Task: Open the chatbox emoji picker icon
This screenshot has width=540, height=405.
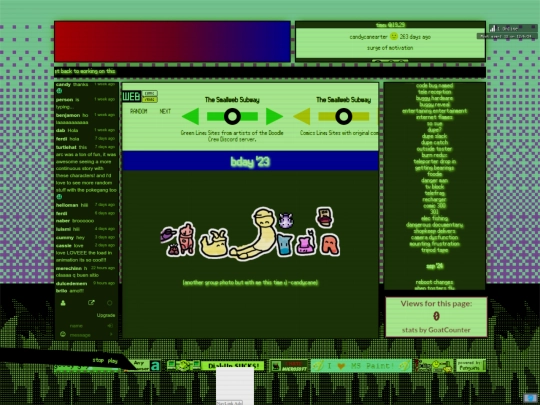Action: click(63, 334)
